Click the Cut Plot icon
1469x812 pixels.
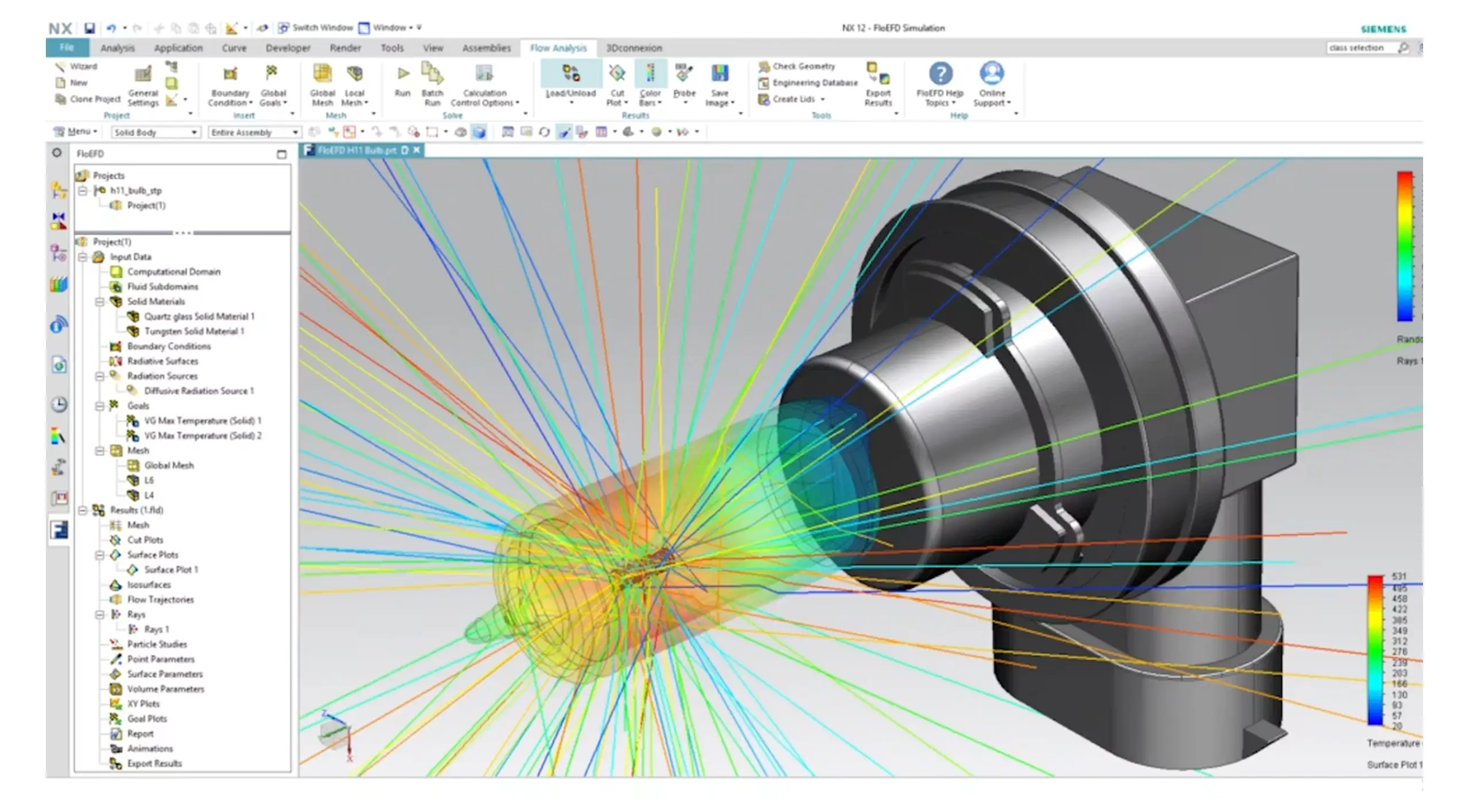click(x=617, y=73)
